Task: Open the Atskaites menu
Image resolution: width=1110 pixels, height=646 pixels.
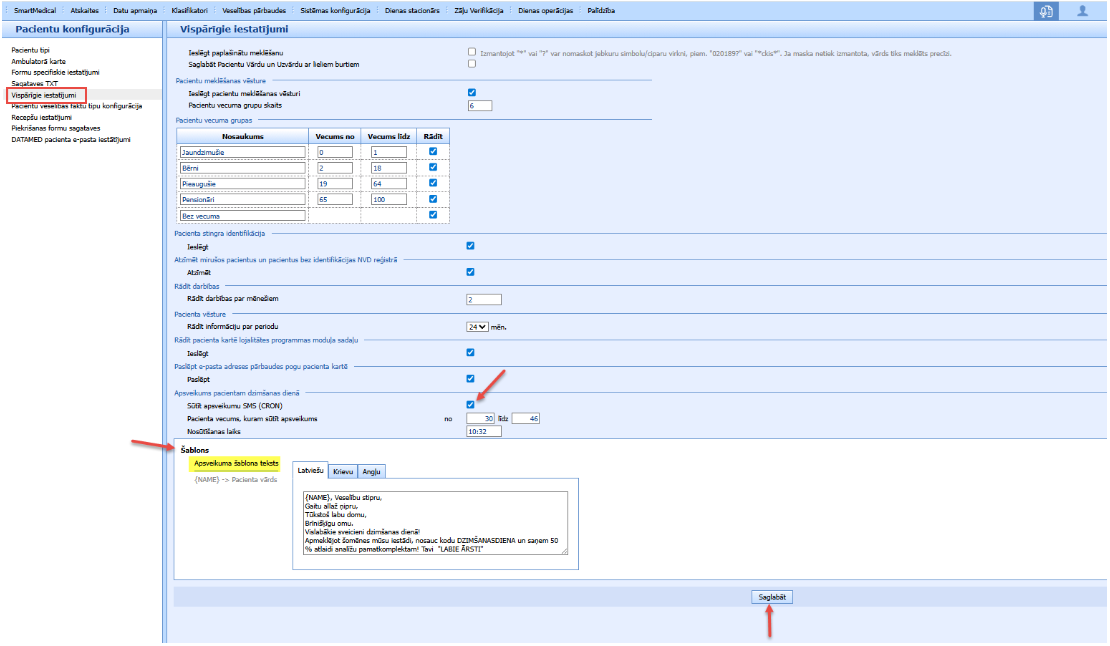Action: click(x=84, y=11)
